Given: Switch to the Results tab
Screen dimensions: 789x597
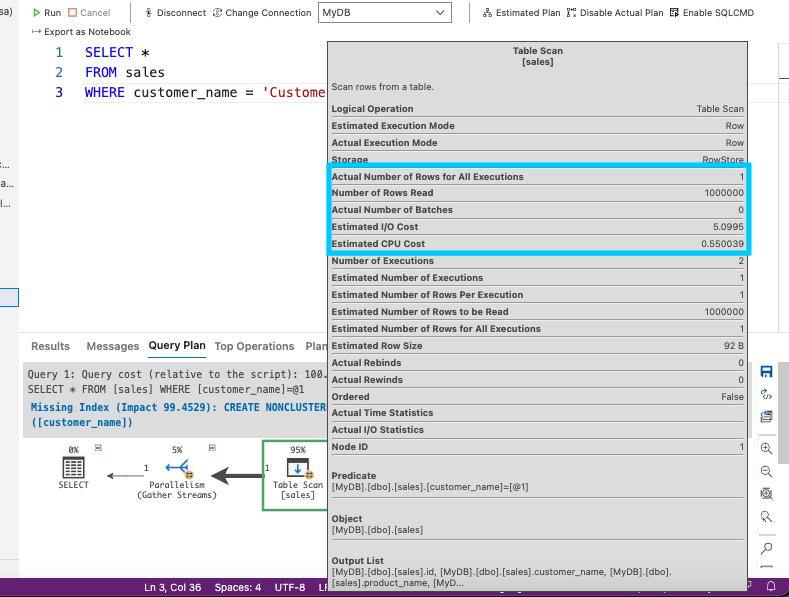Looking at the screenshot, I should click(x=50, y=346).
